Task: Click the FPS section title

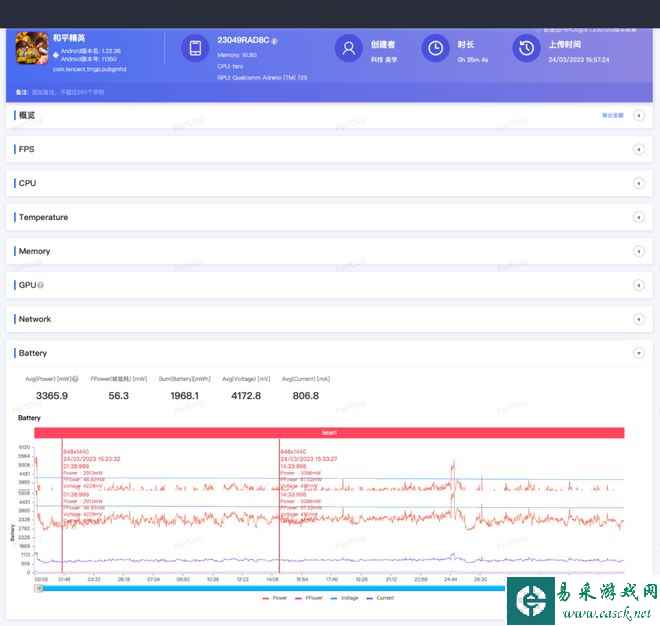Action: pyautogui.click(x=27, y=149)
